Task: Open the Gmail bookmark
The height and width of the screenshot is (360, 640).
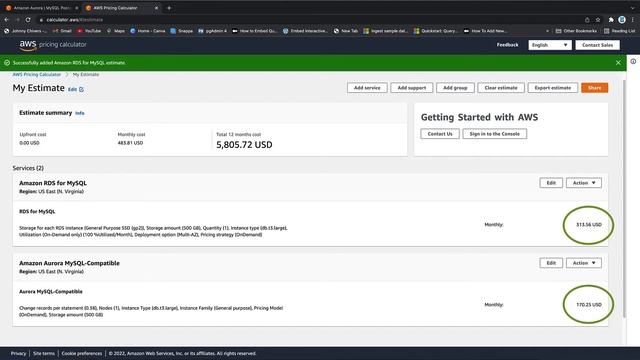Action: click(x=62, y=31)
